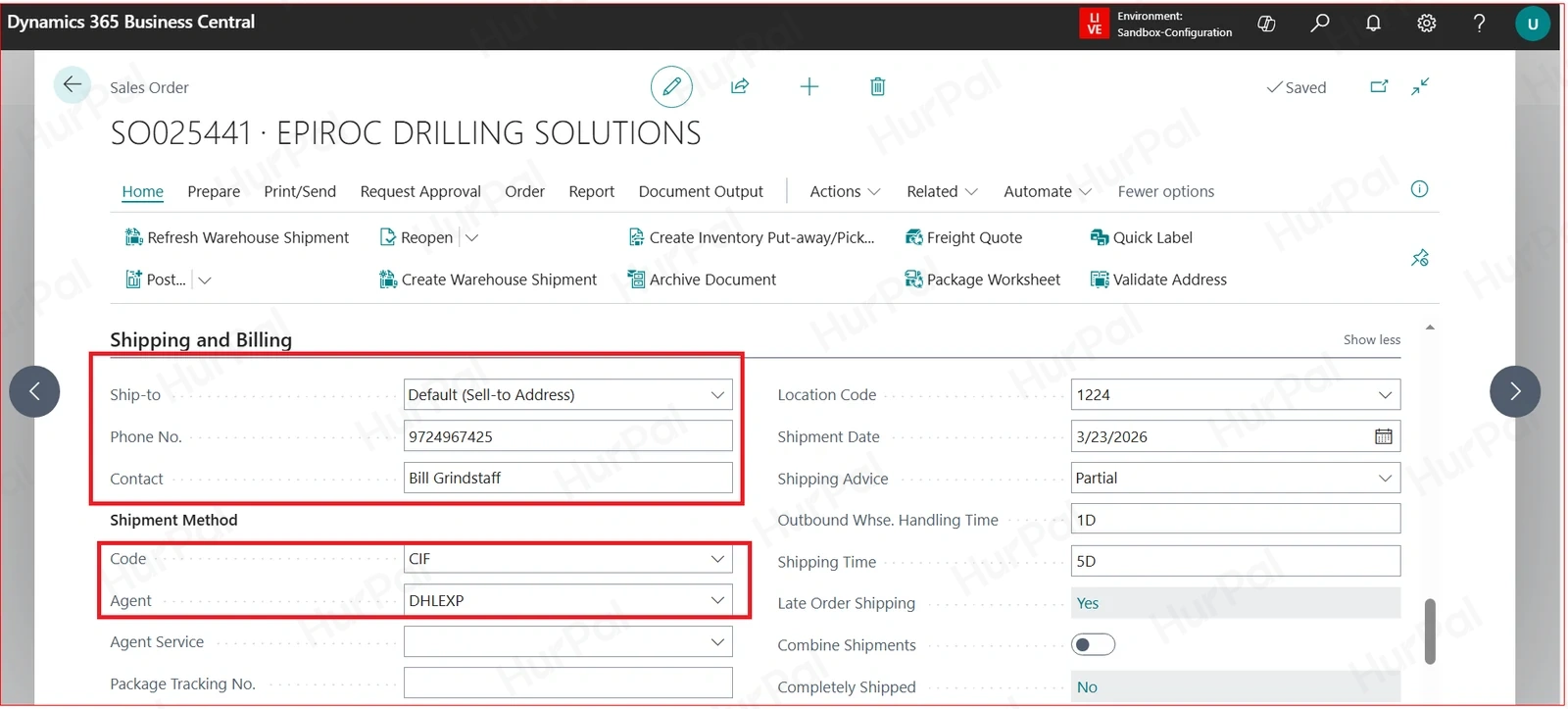Open the user account avatar
The width and height of the screenshot is (1568, 709).
point(1533,24)
